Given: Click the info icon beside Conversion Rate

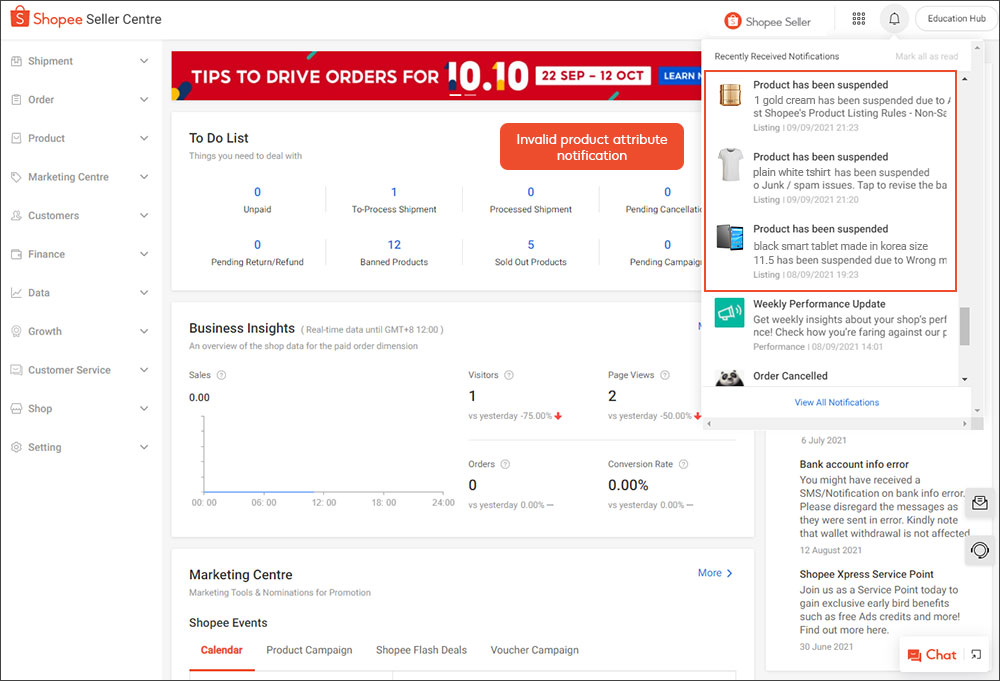Looking at the screenshot, I should [x=683, y=463].
